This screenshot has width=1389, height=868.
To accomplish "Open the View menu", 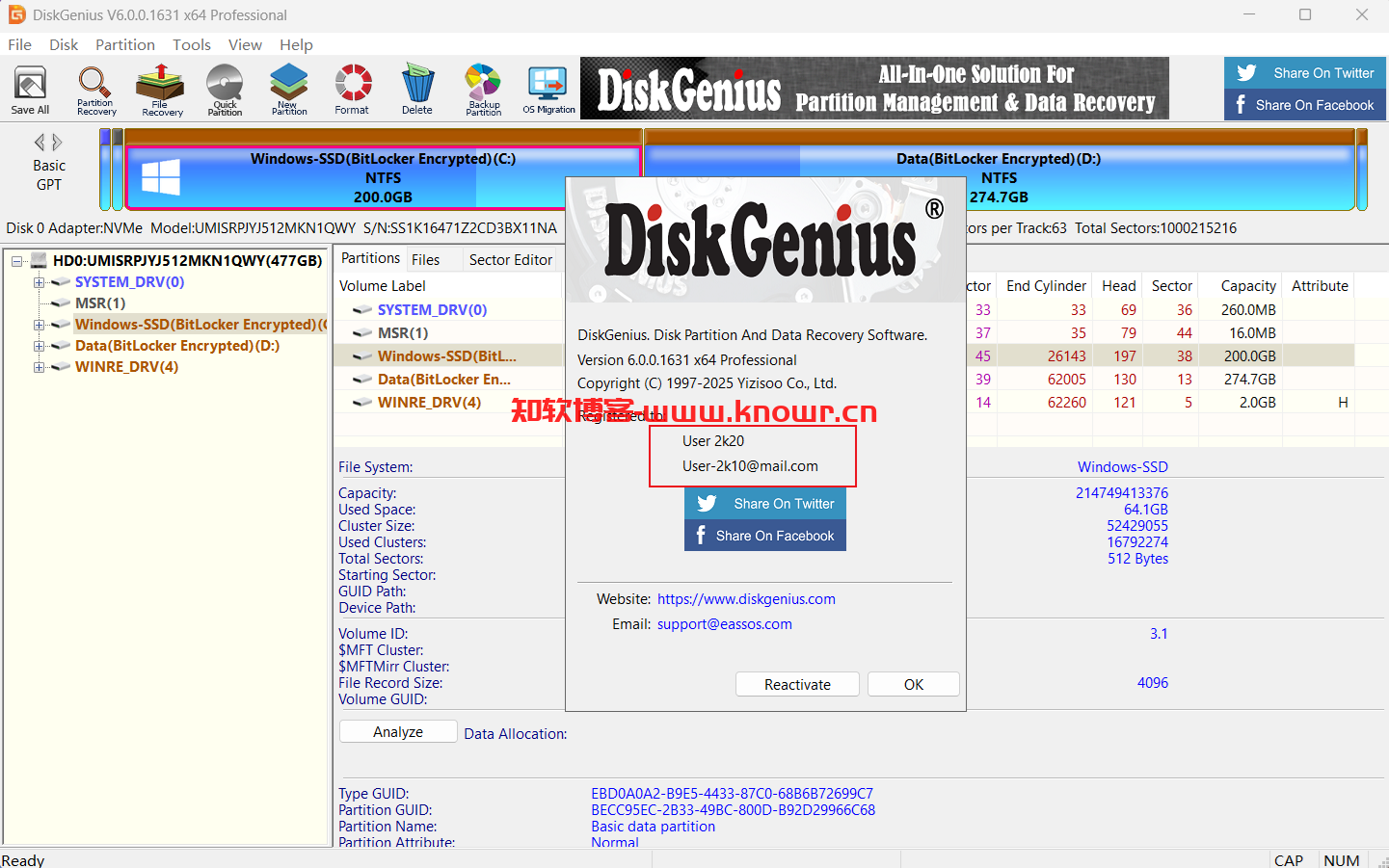I will click(x=245, y=44).
